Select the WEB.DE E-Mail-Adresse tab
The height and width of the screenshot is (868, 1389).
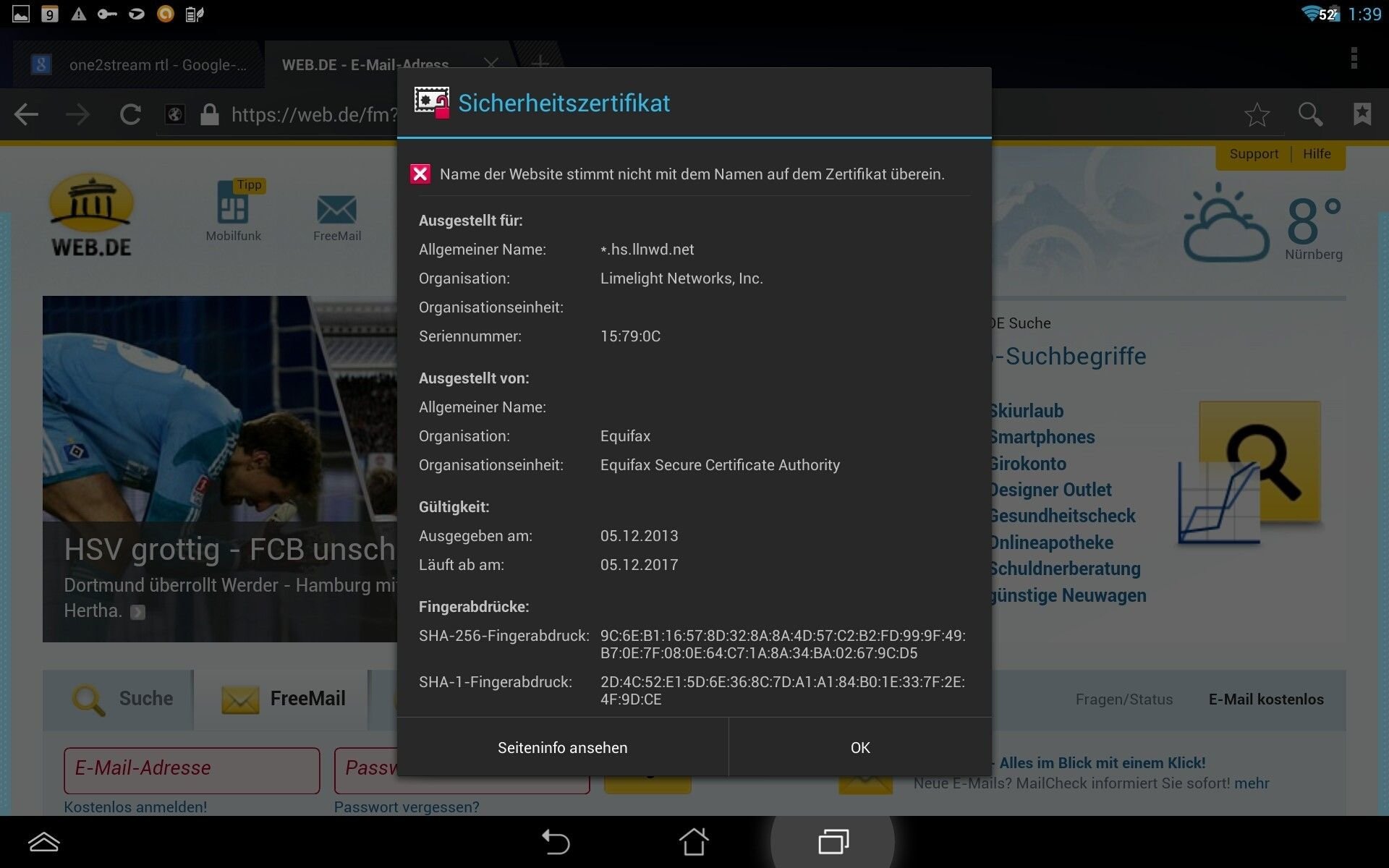tap(365, 64)
